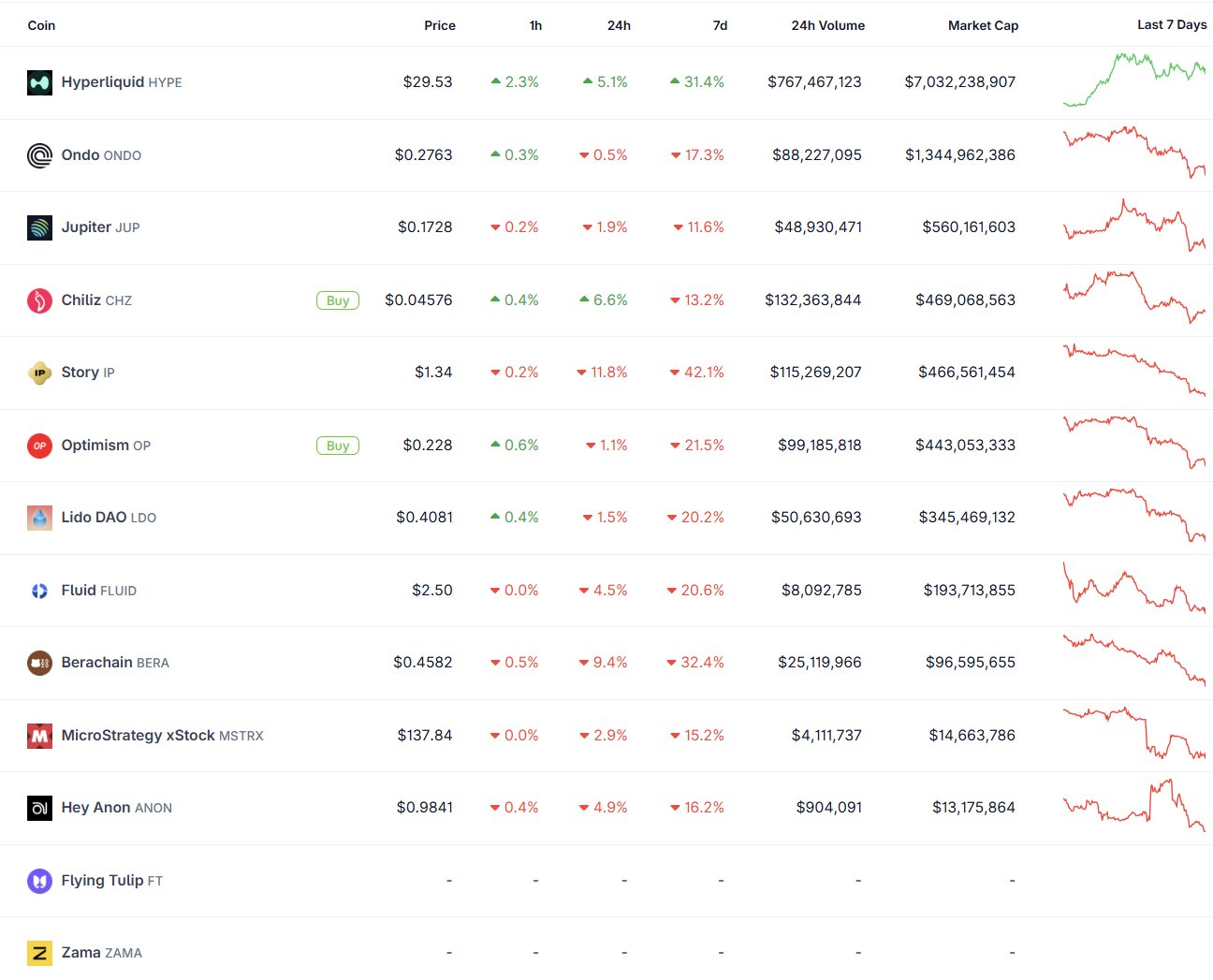This screenshot has height=980, width=1213.
Task: Click the red Optimism OP icon
Action: (39, 446)
